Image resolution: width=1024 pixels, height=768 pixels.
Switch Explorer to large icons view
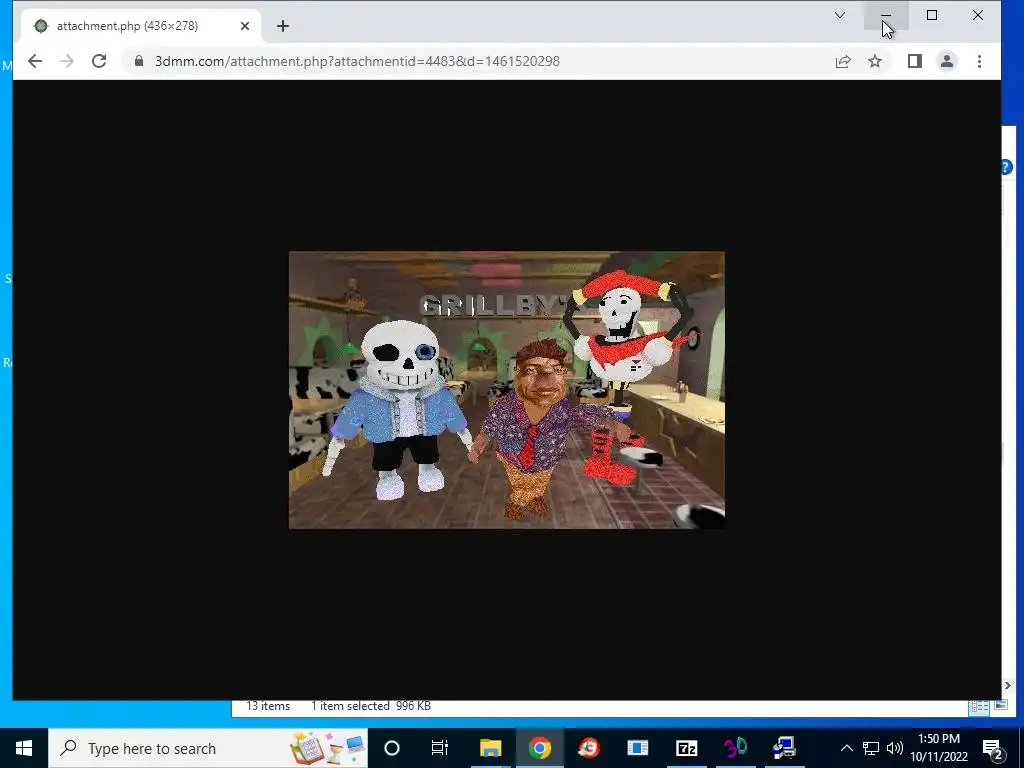click(1000, 705)
